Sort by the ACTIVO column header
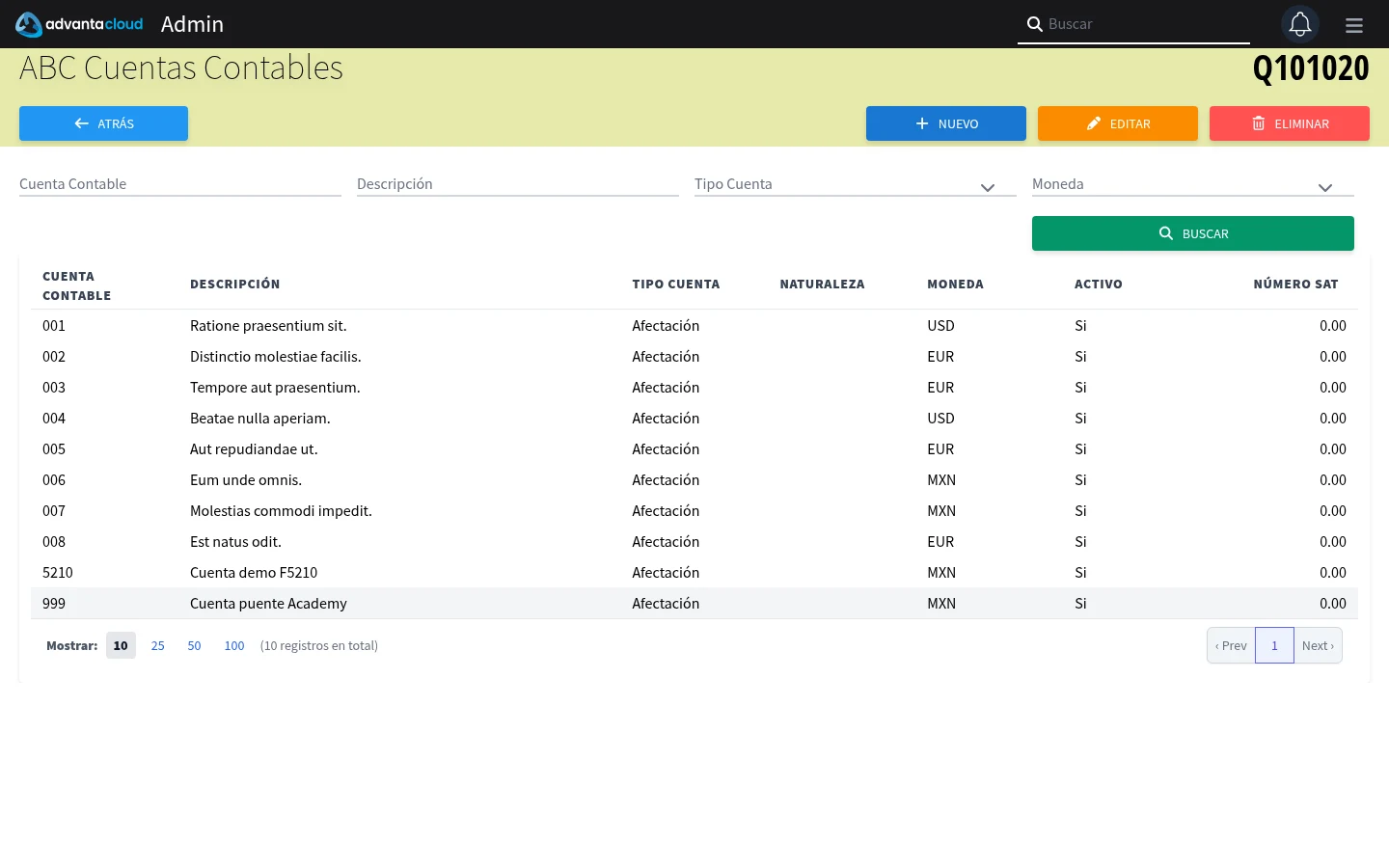The width and height of the screenshot is (1389, 868). coord(1099,285)
